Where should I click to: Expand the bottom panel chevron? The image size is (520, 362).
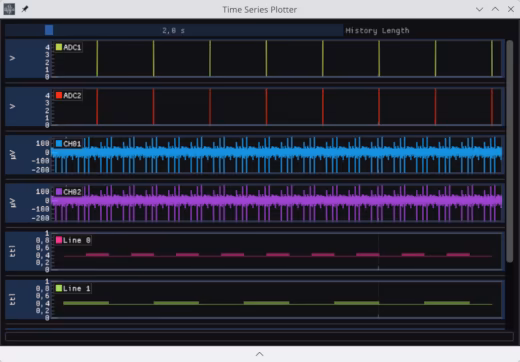pos(260,354)
